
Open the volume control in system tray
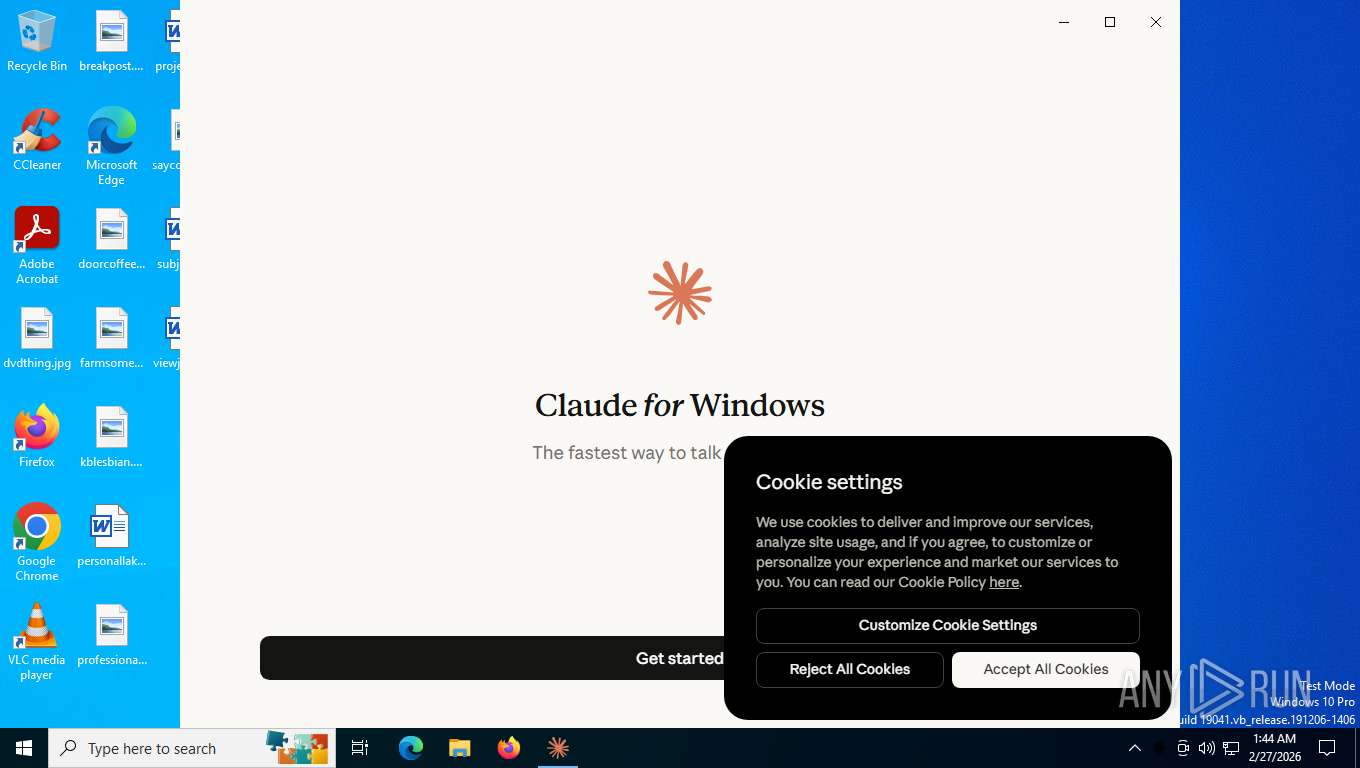pyautogui.click(x=1206, y=748)
